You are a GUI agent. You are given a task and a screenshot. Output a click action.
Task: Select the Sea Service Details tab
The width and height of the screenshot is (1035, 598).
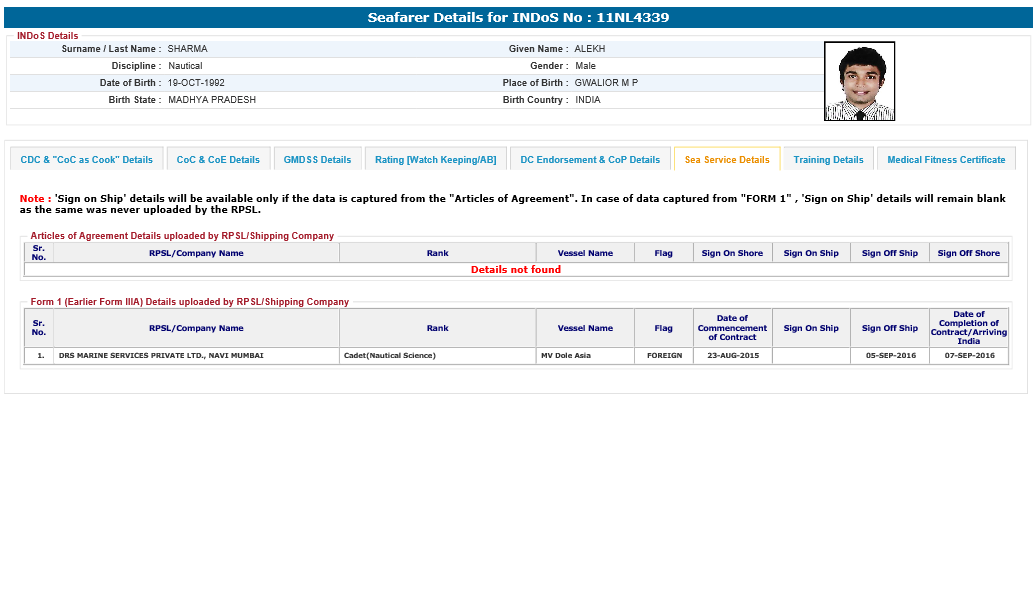pyautogui.click(x=727, y=159)
